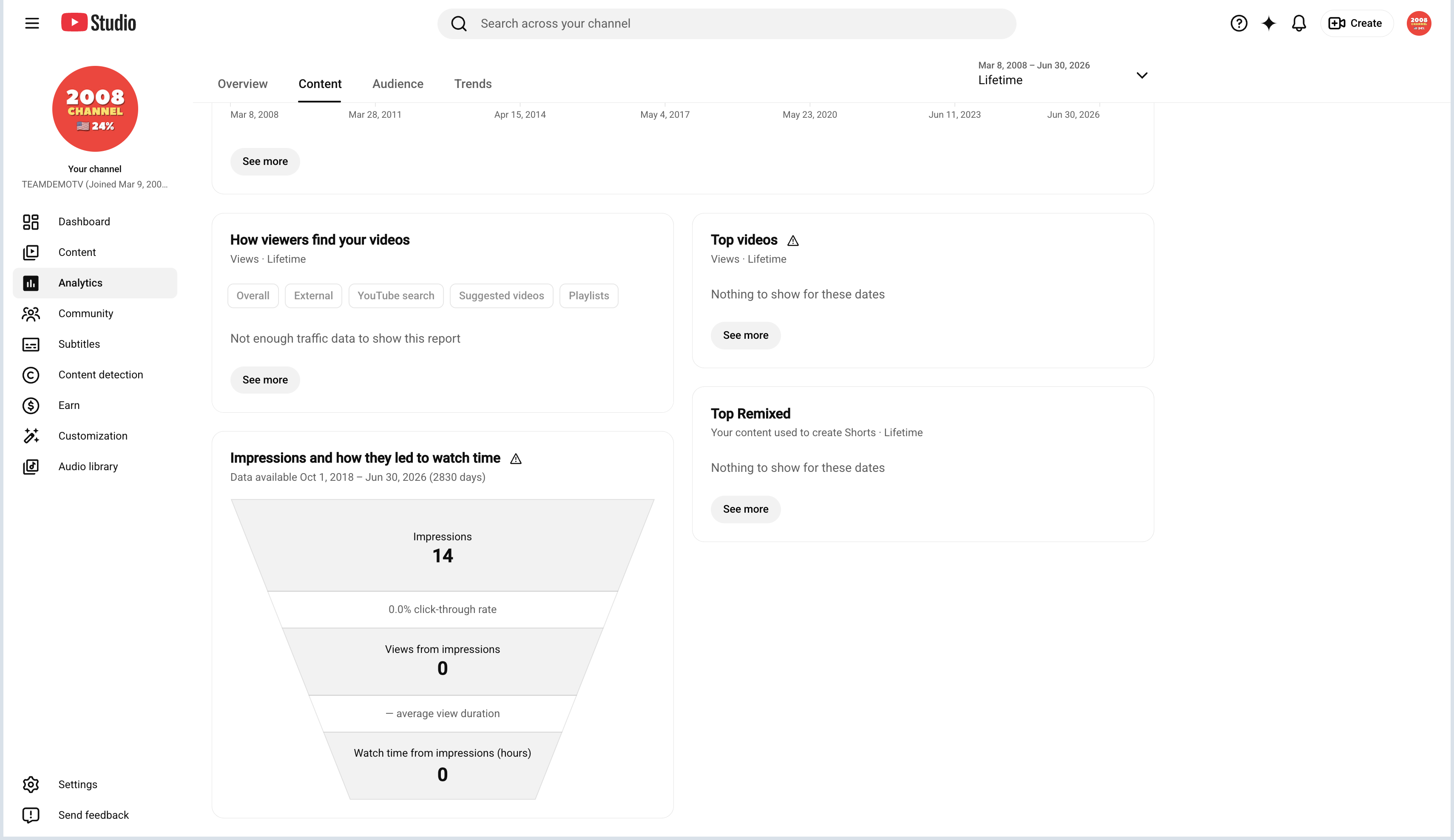Open the hamburger navigation menu
Screen dimensions: 1454x840
coord(32,23)
